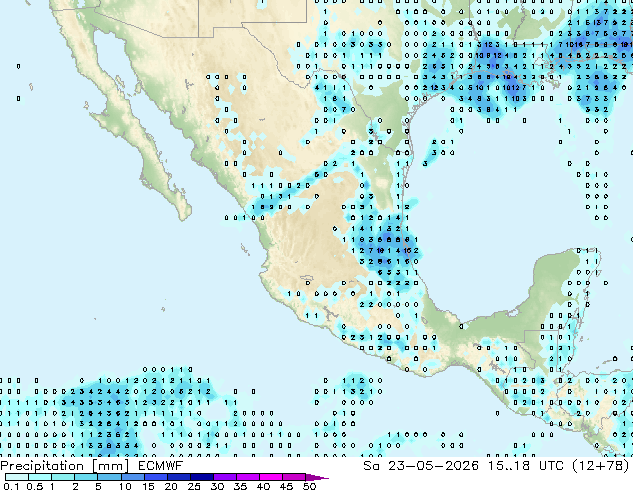Click the 5 to 10 mm legend swatch
634x490 pixels.
pos(109,477)
